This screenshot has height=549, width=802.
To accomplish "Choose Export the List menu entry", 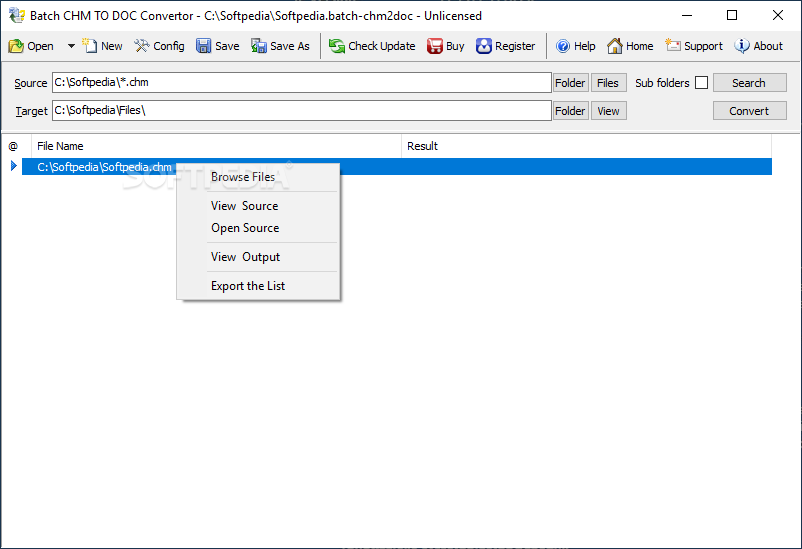I will coord(258,286).
